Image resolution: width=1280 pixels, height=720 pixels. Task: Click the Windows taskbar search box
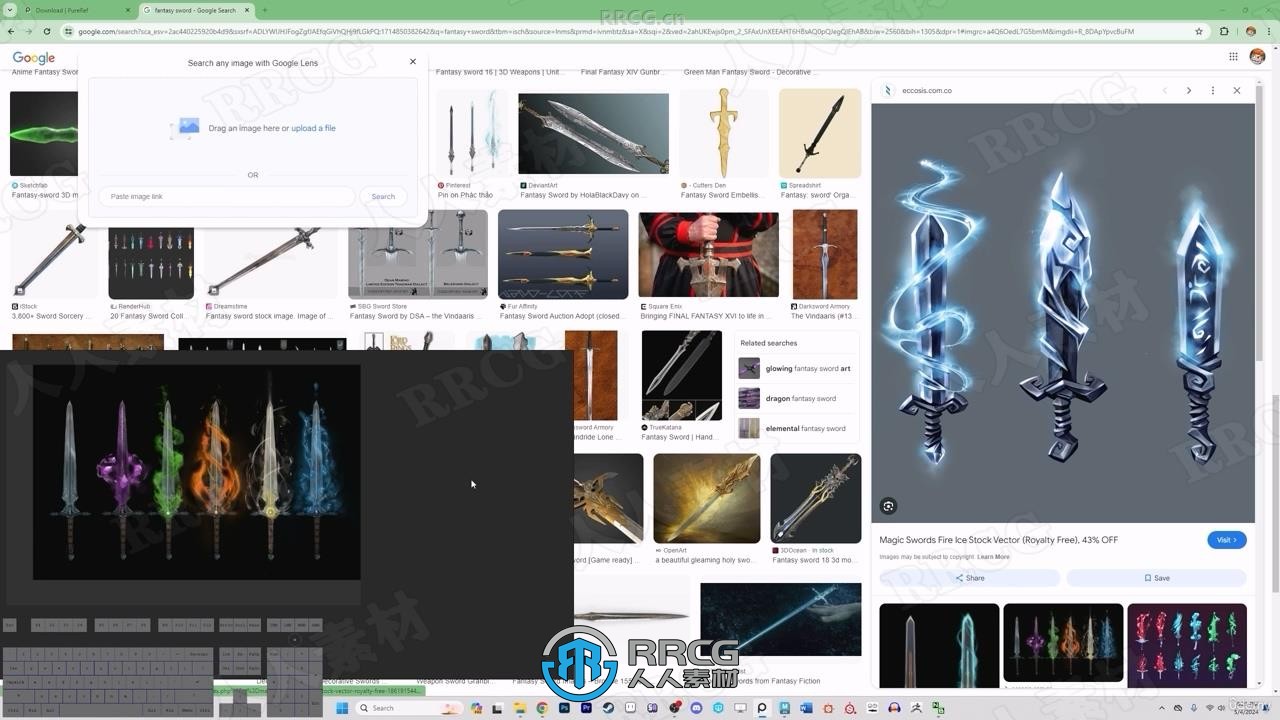pyautogui.click(x=408, y=708)
